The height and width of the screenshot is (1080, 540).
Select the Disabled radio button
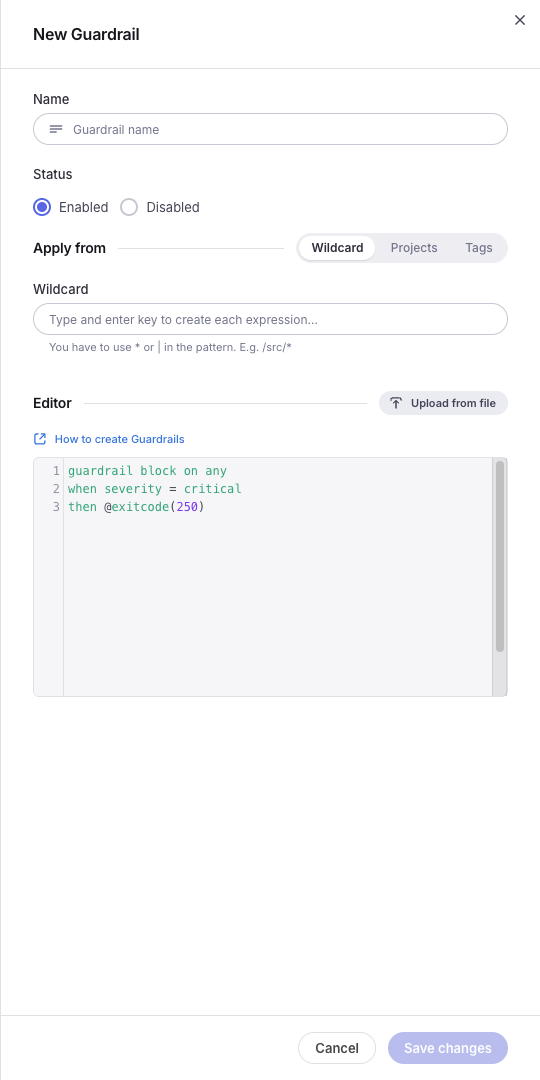(129, 207)
